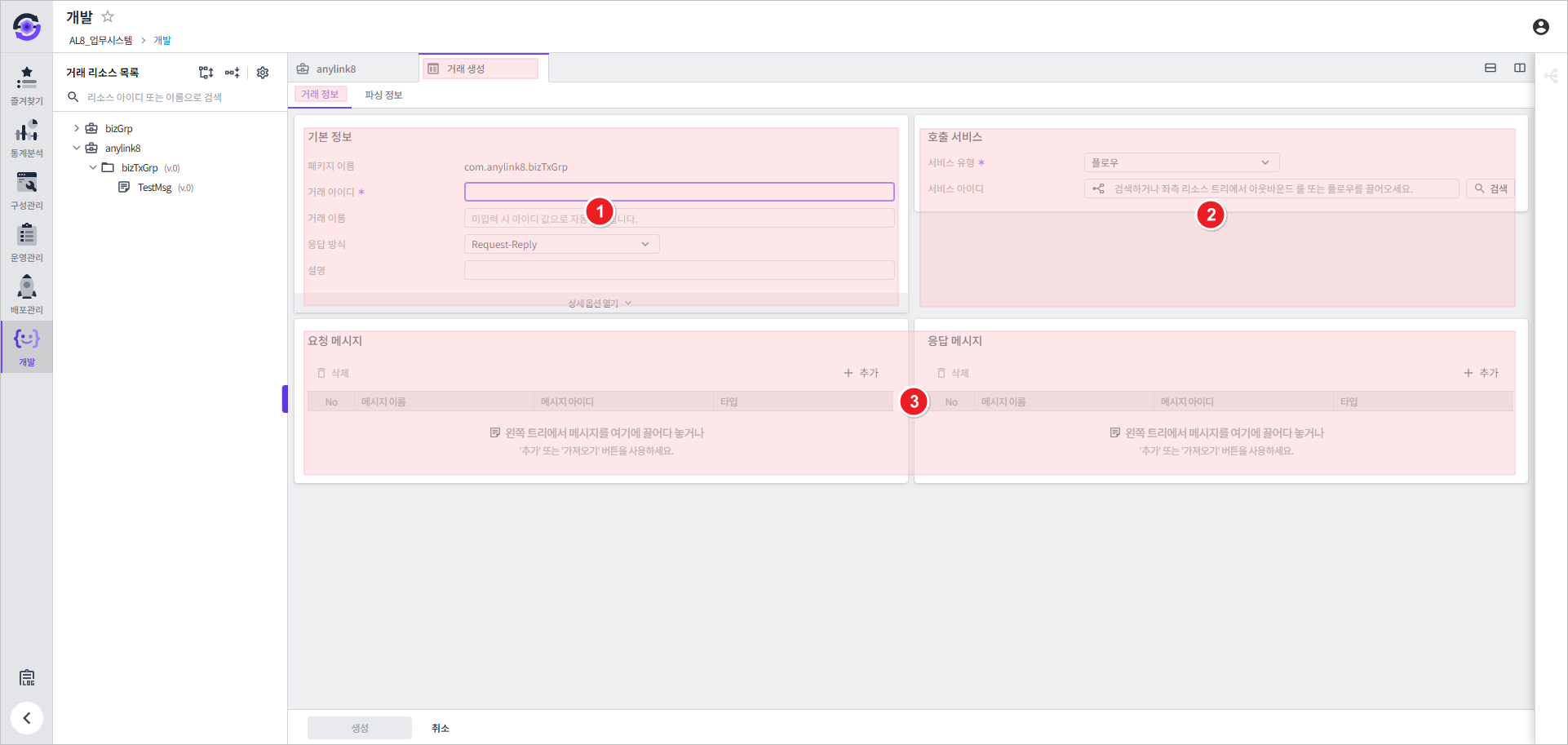Click the flow share icon on right edge

pos(1551,76)
